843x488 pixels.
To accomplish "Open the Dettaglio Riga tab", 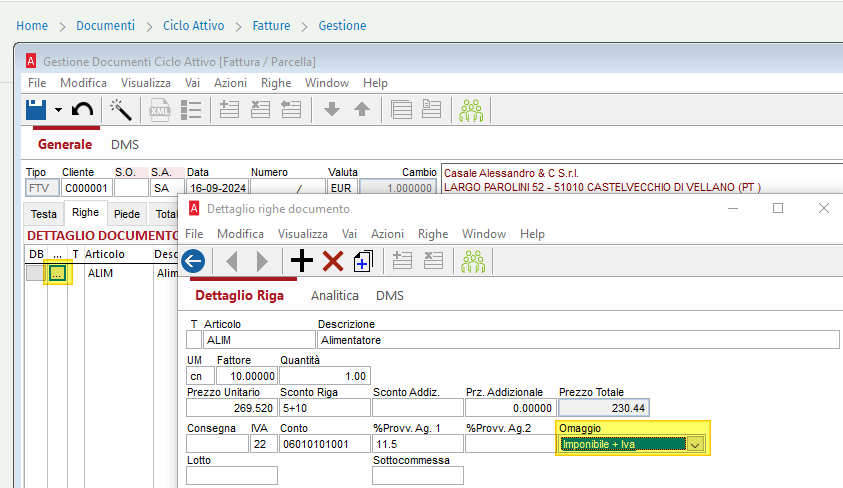I will [239, 296].
